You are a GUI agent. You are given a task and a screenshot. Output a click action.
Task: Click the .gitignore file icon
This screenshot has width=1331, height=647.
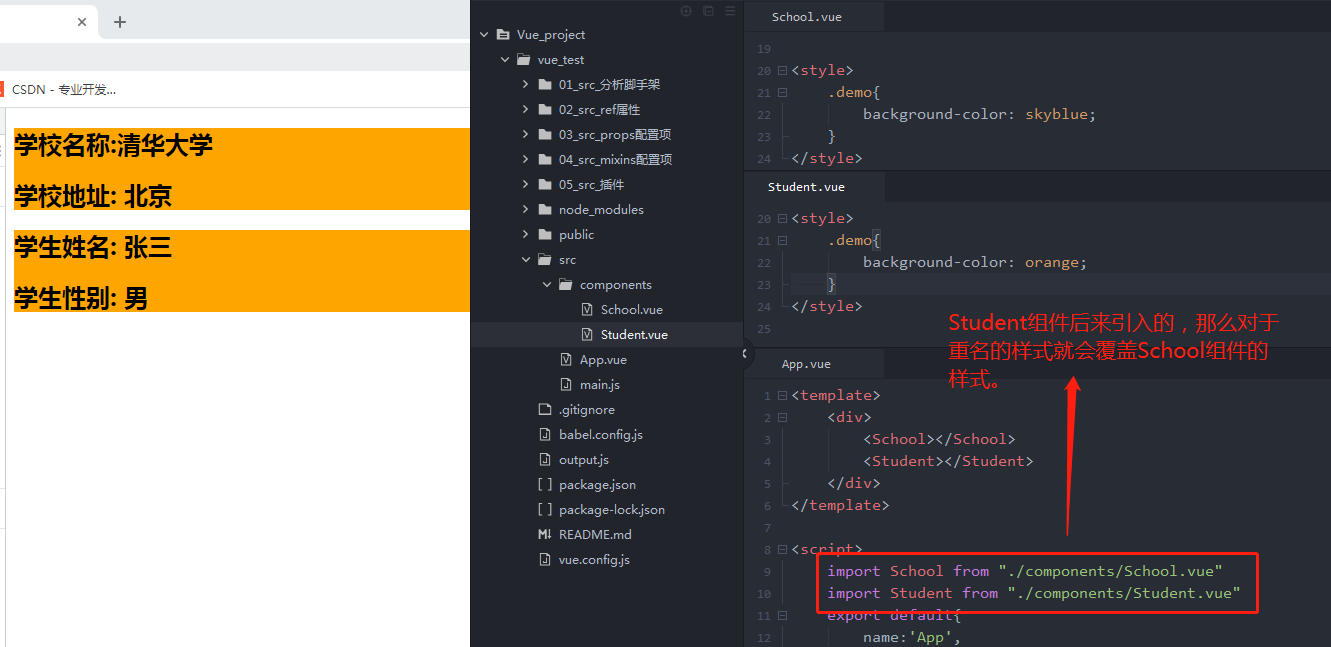(x=545, y=410)
